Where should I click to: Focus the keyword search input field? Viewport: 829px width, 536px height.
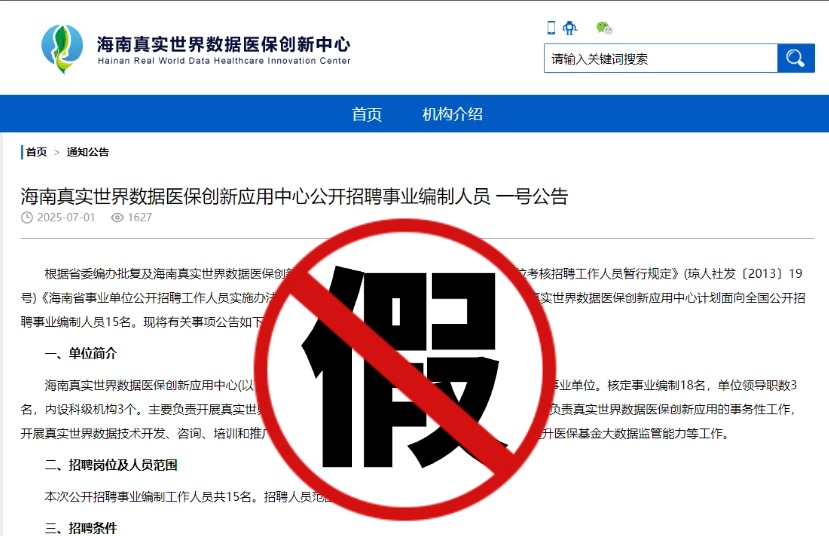point(660,58)
